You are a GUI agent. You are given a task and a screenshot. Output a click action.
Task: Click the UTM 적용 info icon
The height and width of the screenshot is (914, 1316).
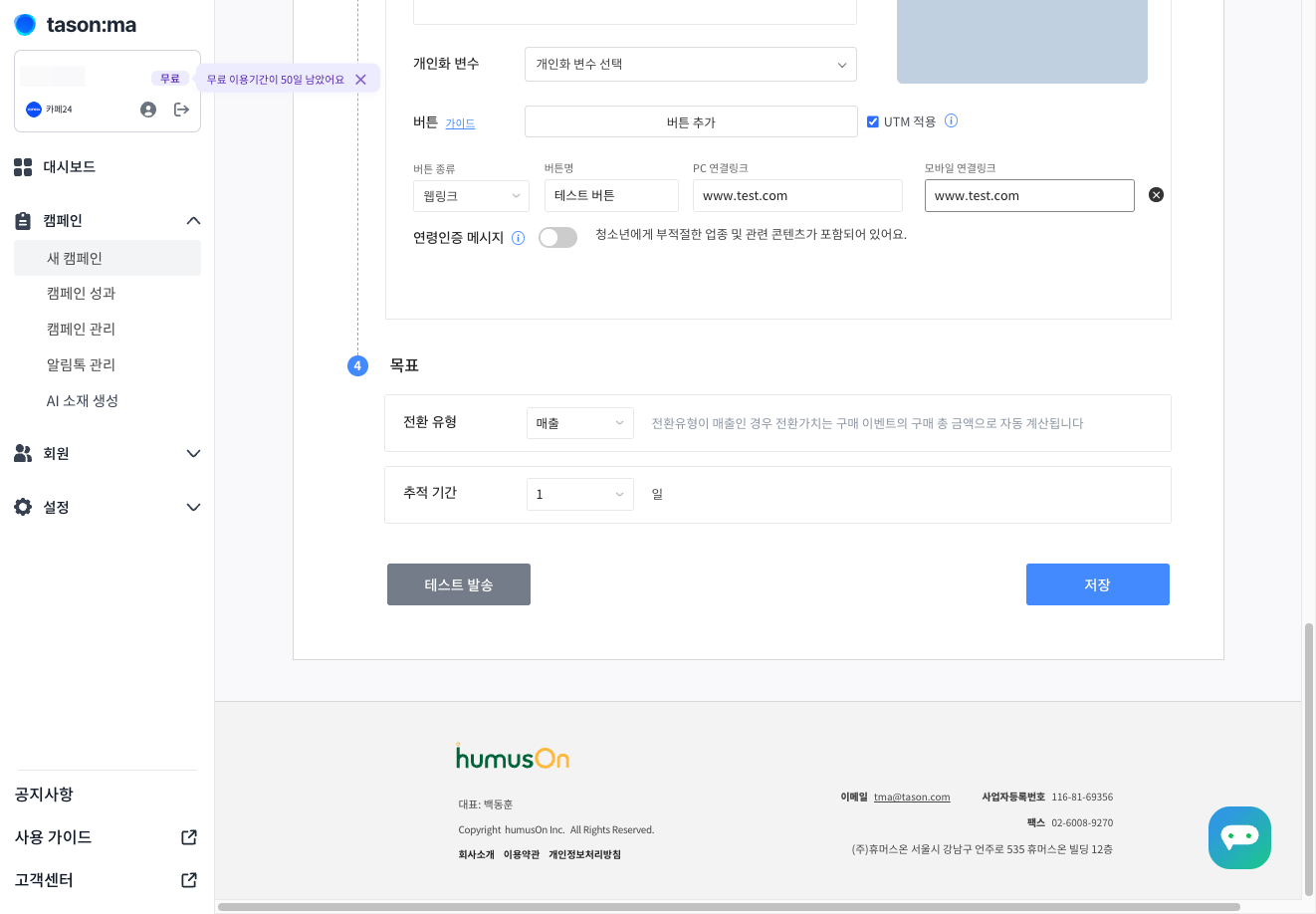951,120
